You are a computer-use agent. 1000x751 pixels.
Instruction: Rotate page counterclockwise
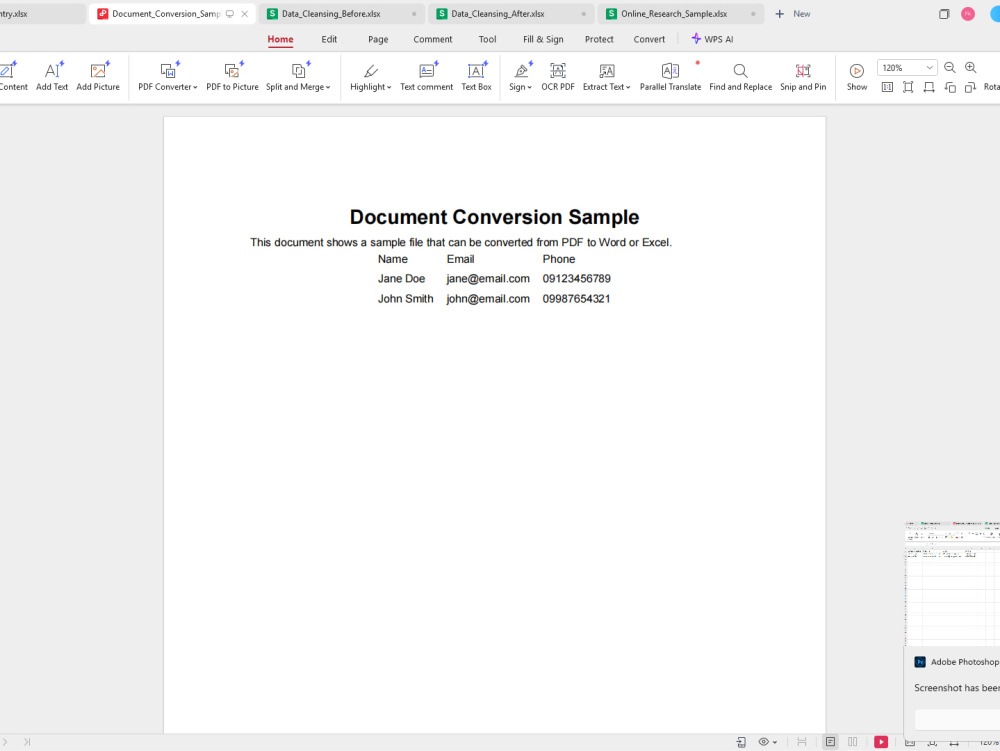point(950,87)
